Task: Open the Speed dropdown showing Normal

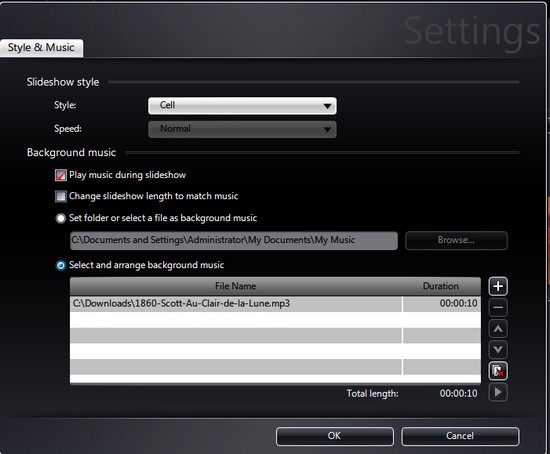Action: point(242,129)
